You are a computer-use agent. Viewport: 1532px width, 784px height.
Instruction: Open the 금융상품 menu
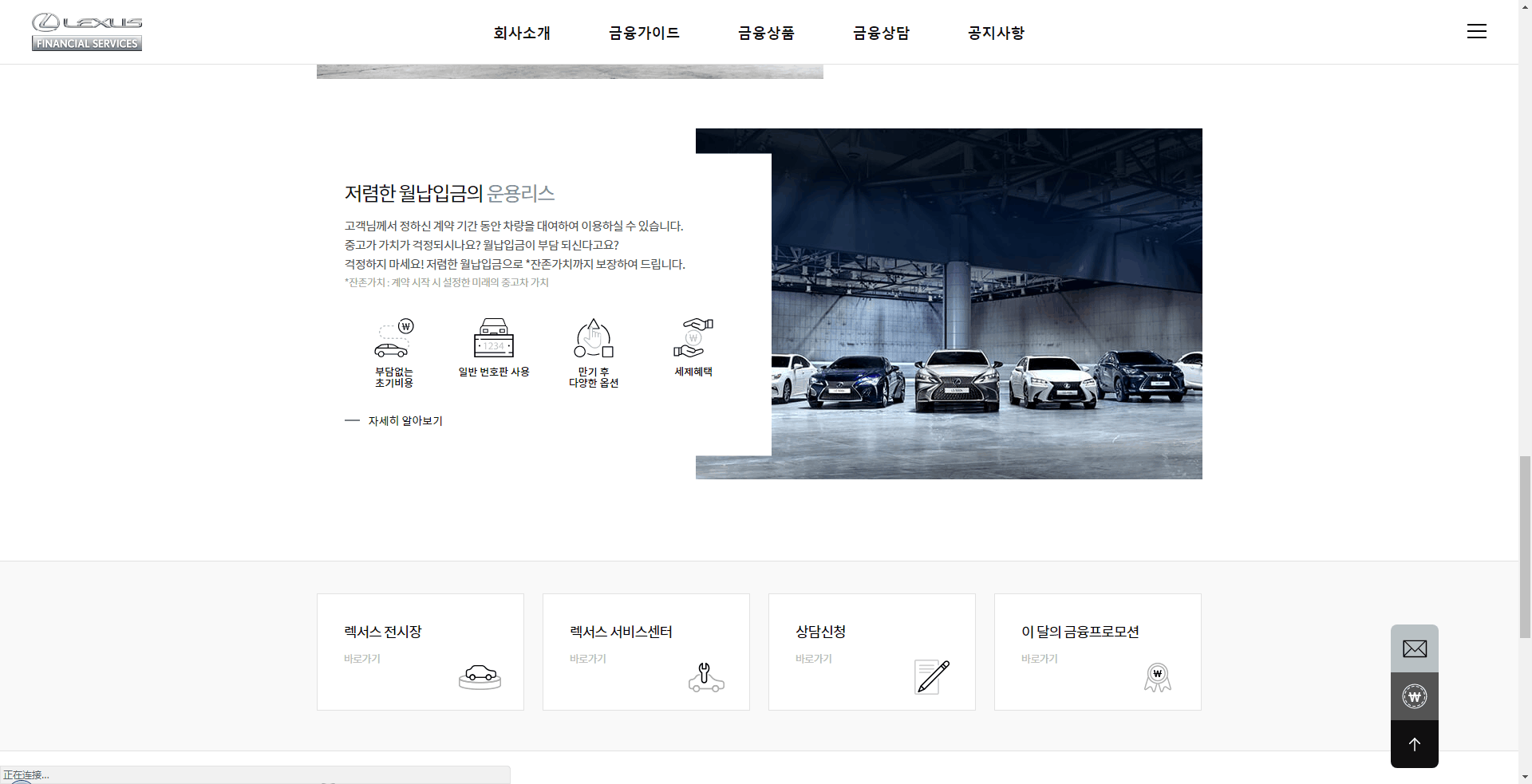pyautogui.click(x=766, y=33)
